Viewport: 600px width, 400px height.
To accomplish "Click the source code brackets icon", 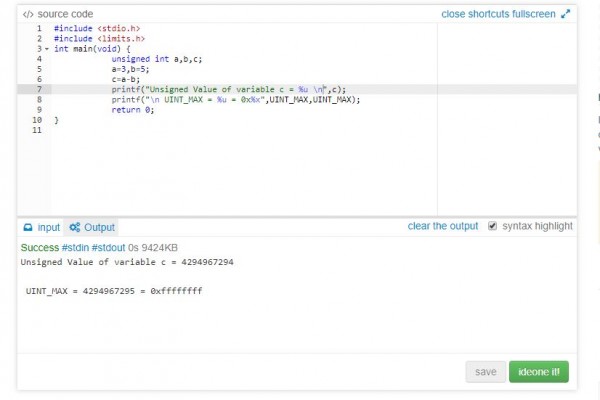I will 28,14.
